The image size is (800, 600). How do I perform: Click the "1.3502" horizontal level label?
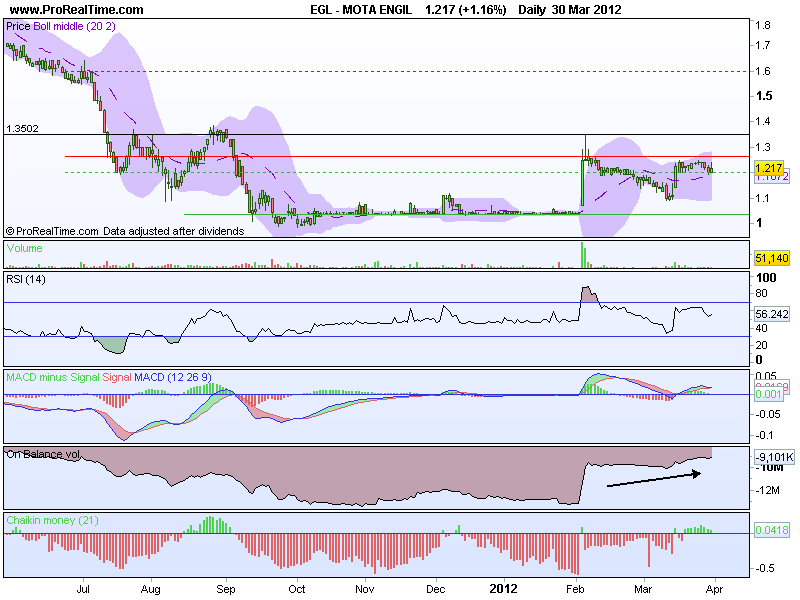click(22, 129)
